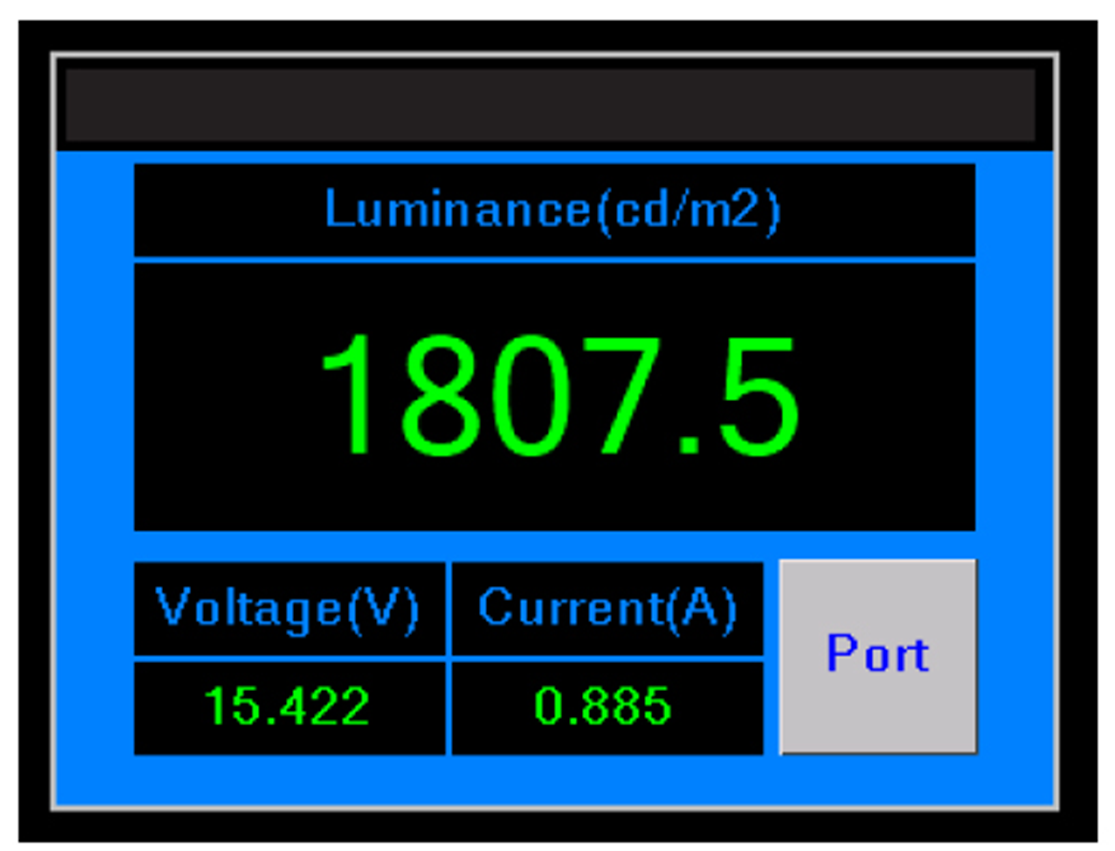Click the blue area right of luminance display
The width and height of the screenshot is (1115, 851).
(x=1013, y=396)
